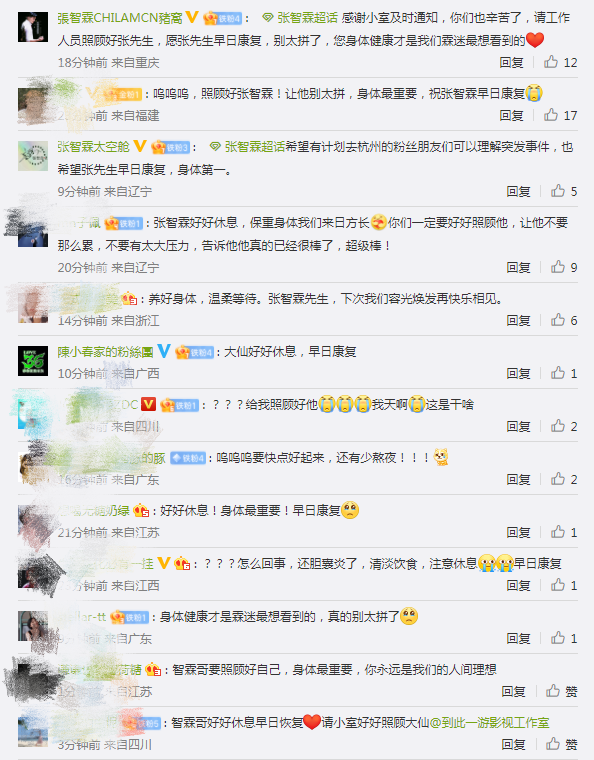Tap the 赞 icon on the 3分钟前 四川 comment
This screenshot has height=760, width=594.
[553, 744]
